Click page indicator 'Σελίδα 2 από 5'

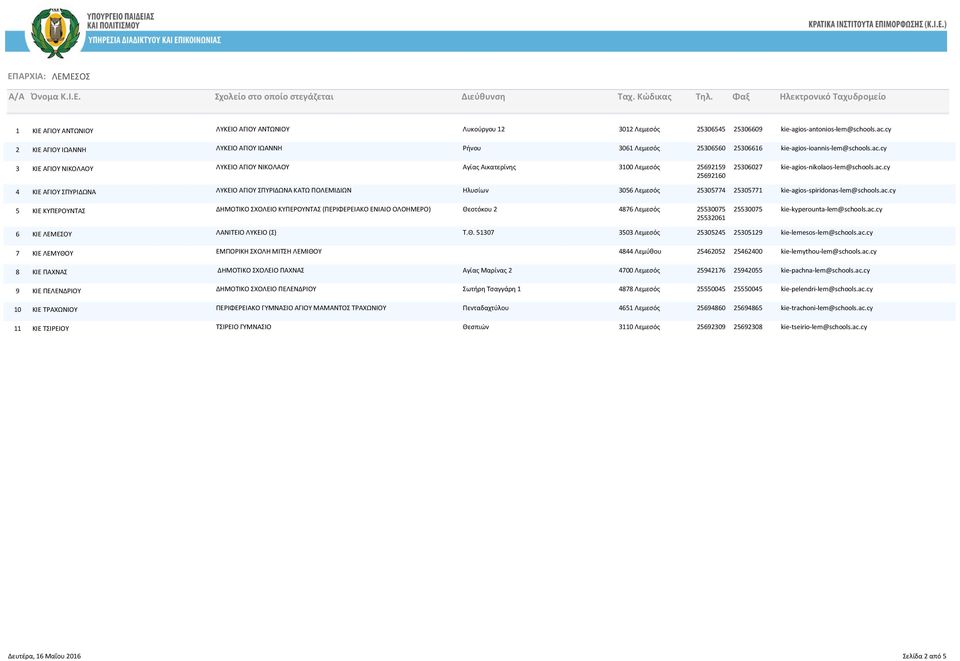click(924, 656)
